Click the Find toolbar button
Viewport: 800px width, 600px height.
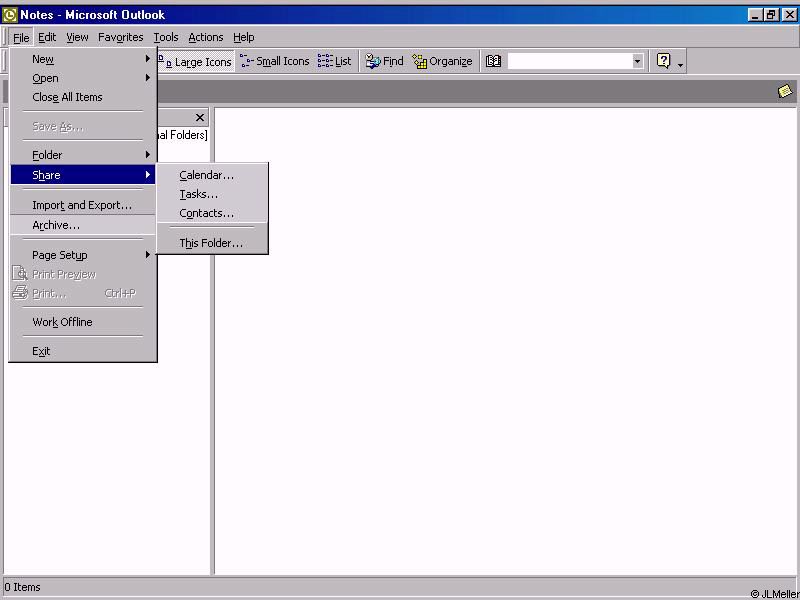click(384, 62)
